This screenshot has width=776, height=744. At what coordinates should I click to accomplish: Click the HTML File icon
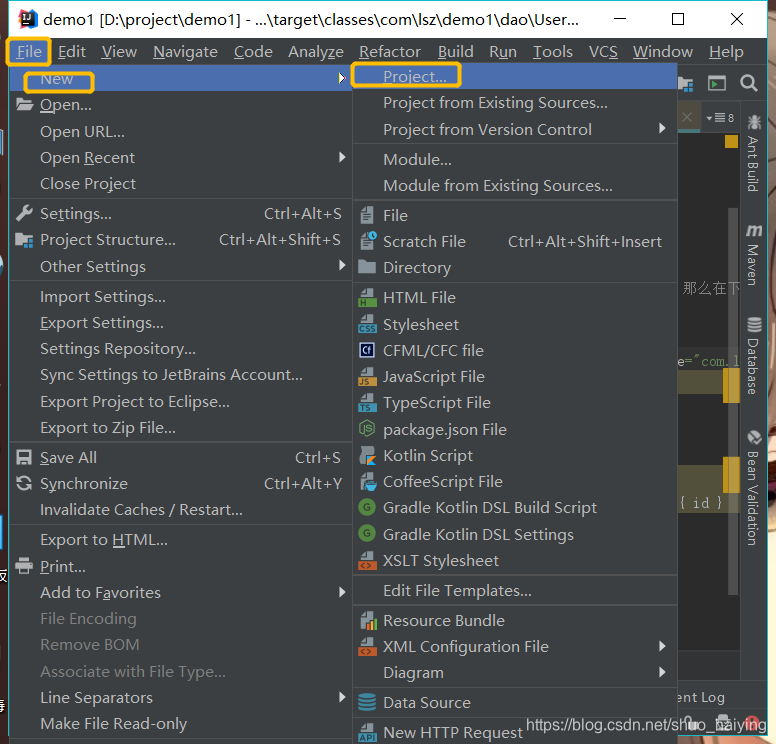pyautogui.click(x=367, y=298)
